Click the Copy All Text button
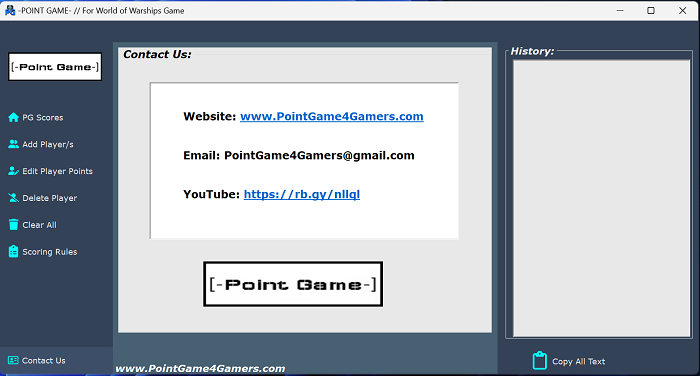 [x=569, y=361]
